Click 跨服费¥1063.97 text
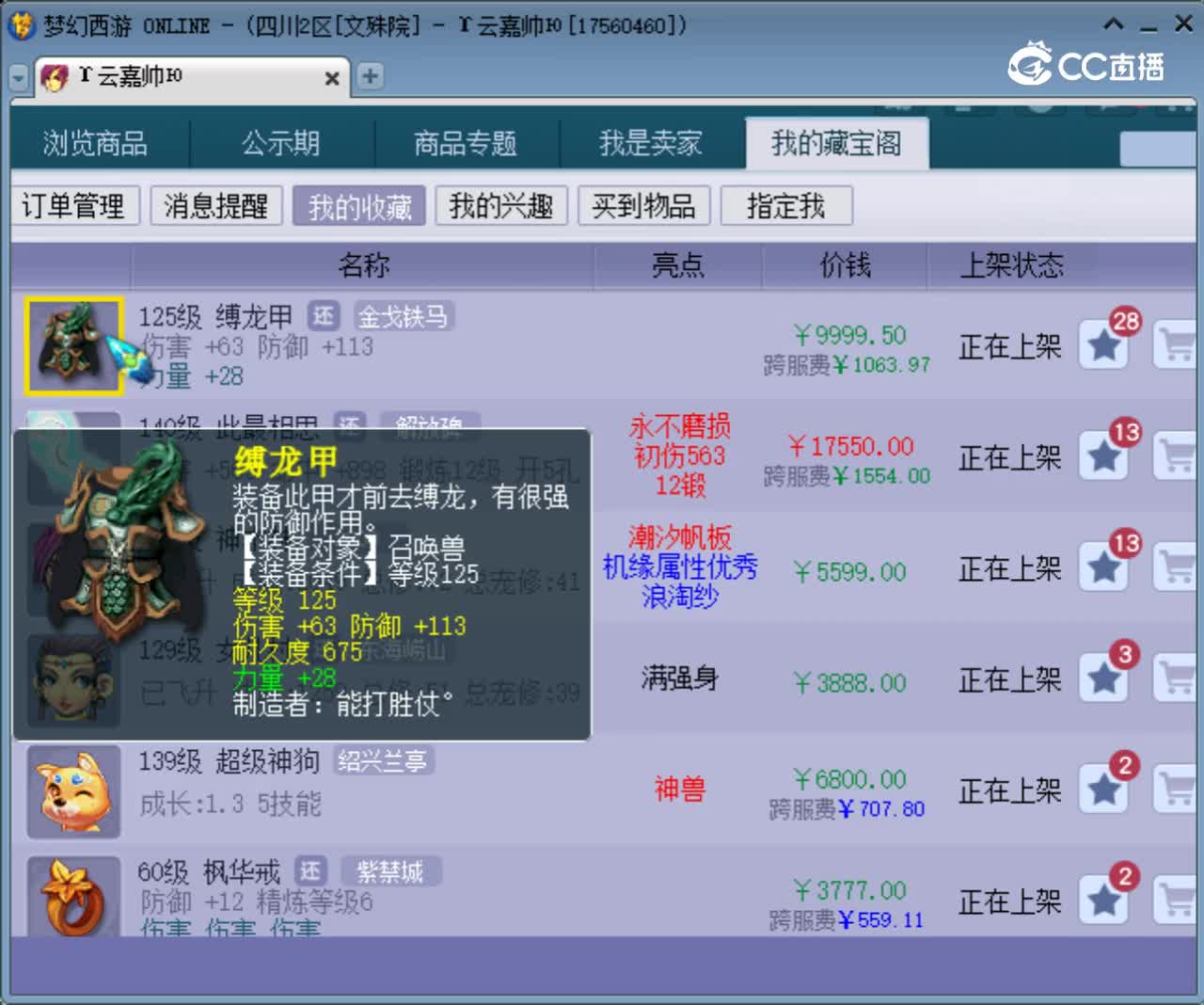 (x=847, y=365)
